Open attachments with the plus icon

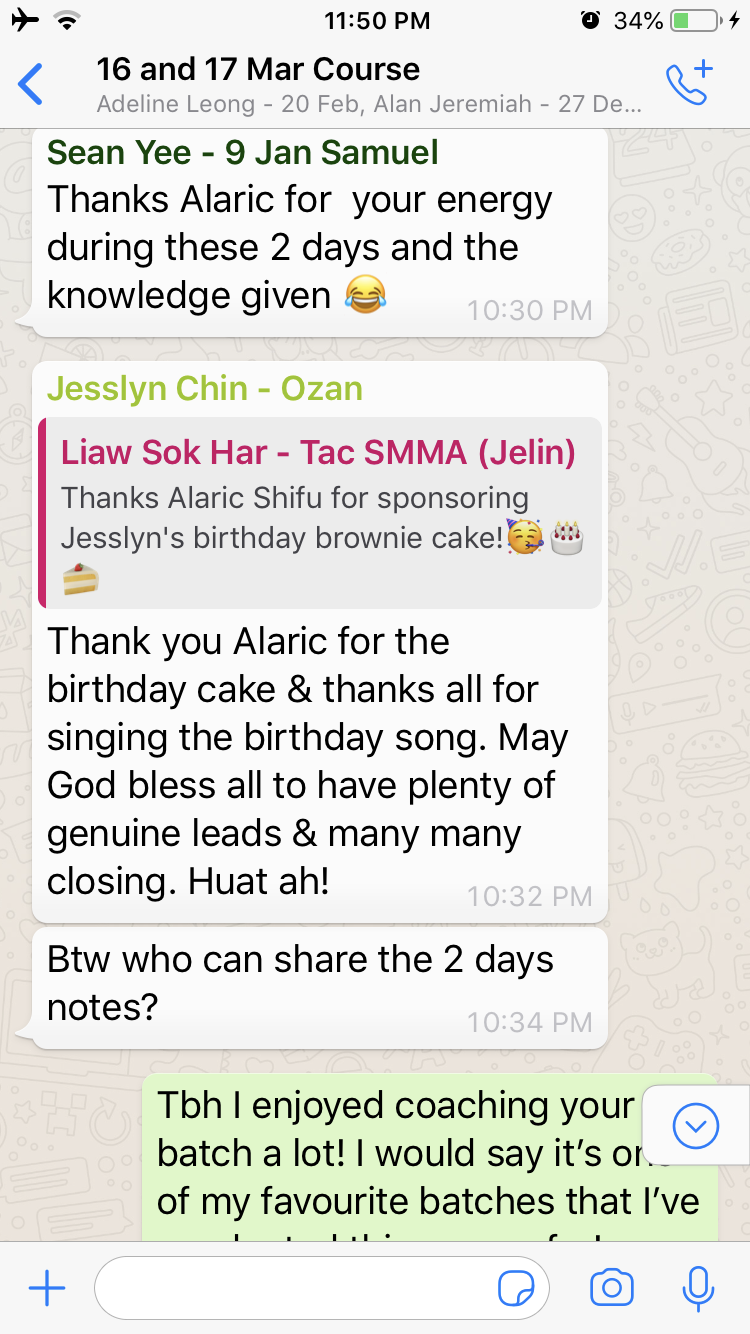(x=46, y=1288)
